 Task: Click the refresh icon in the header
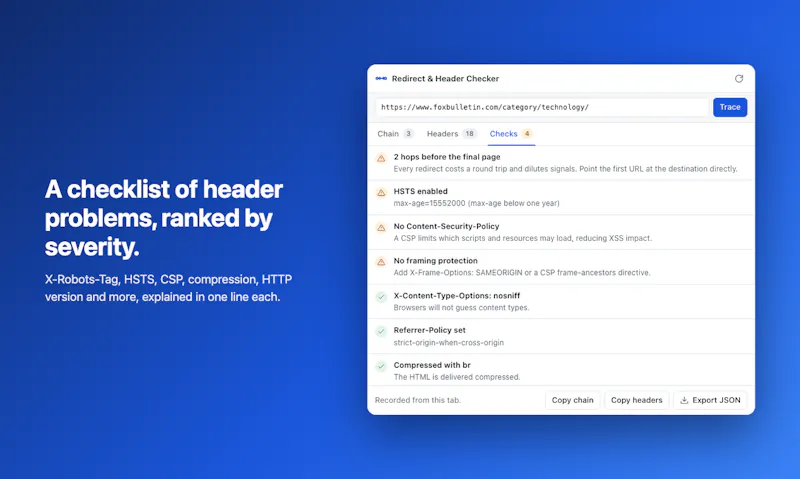pos(739,79)
